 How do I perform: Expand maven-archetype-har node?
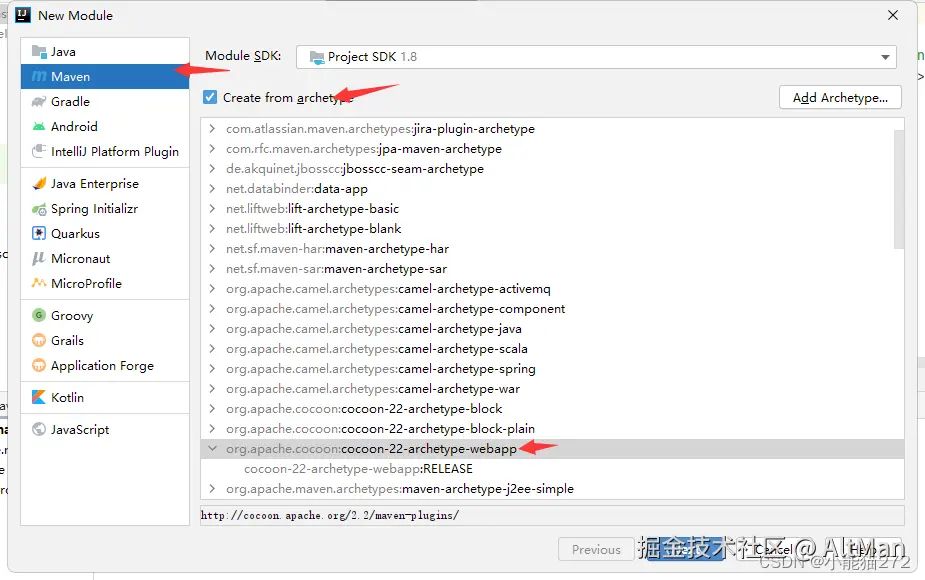pos(212,248)
